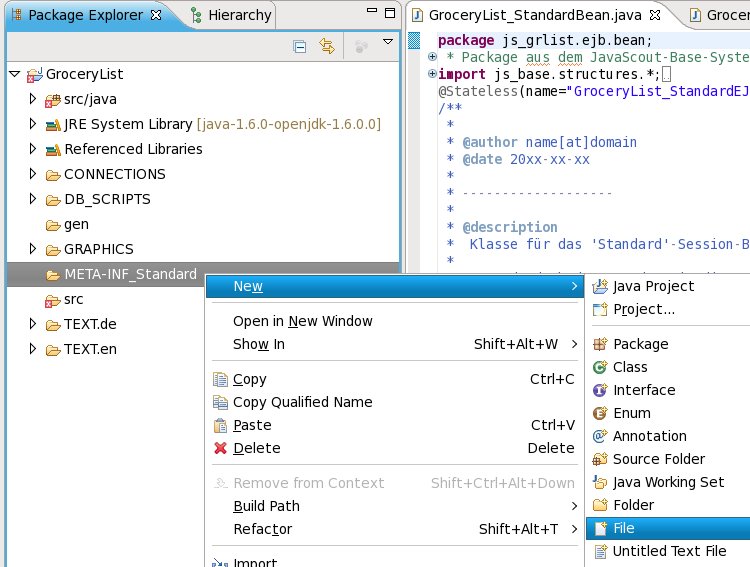Close the Package Explorer tab
The image size is (750, 567).
point(153,15)
